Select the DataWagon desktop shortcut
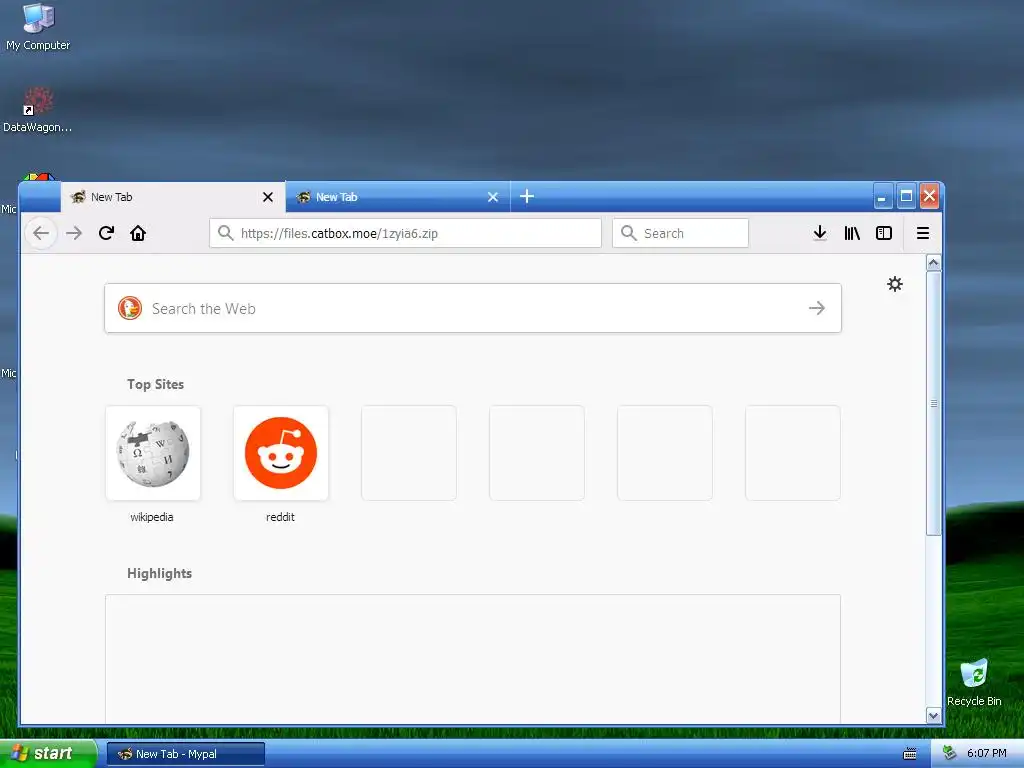 [37, 110]
